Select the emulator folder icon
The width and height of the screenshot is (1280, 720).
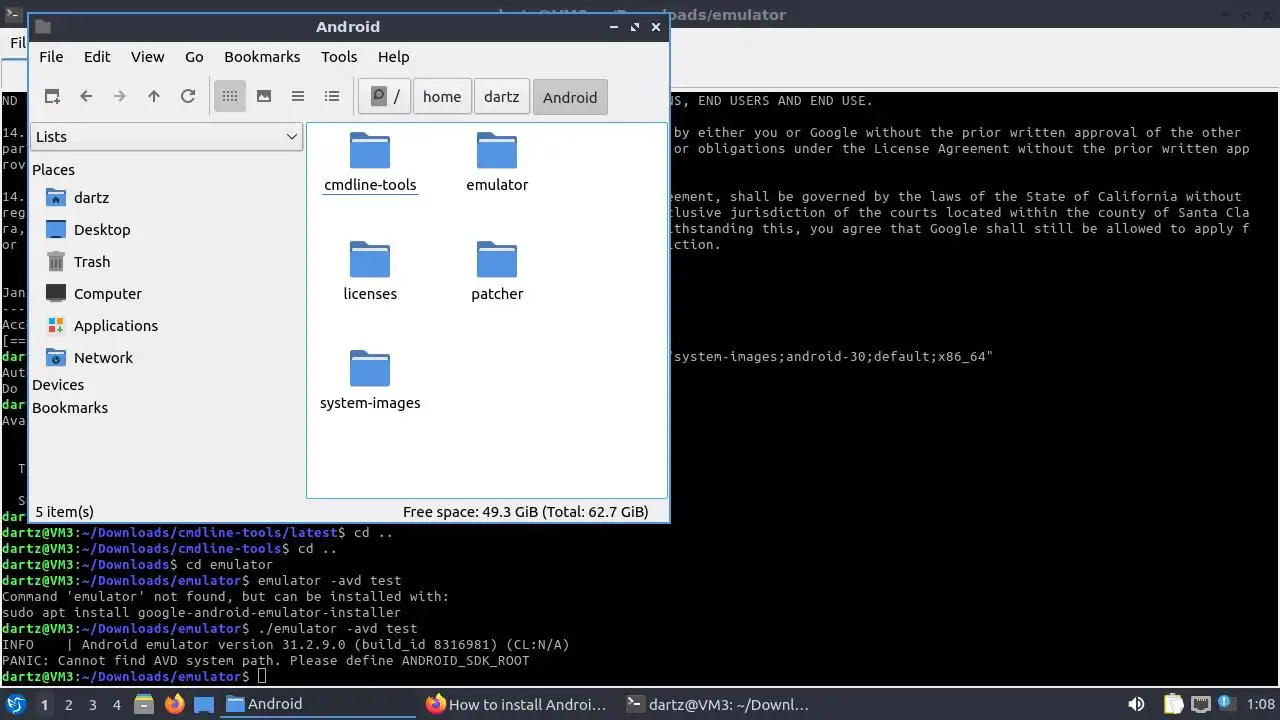(x=497, y=150)
